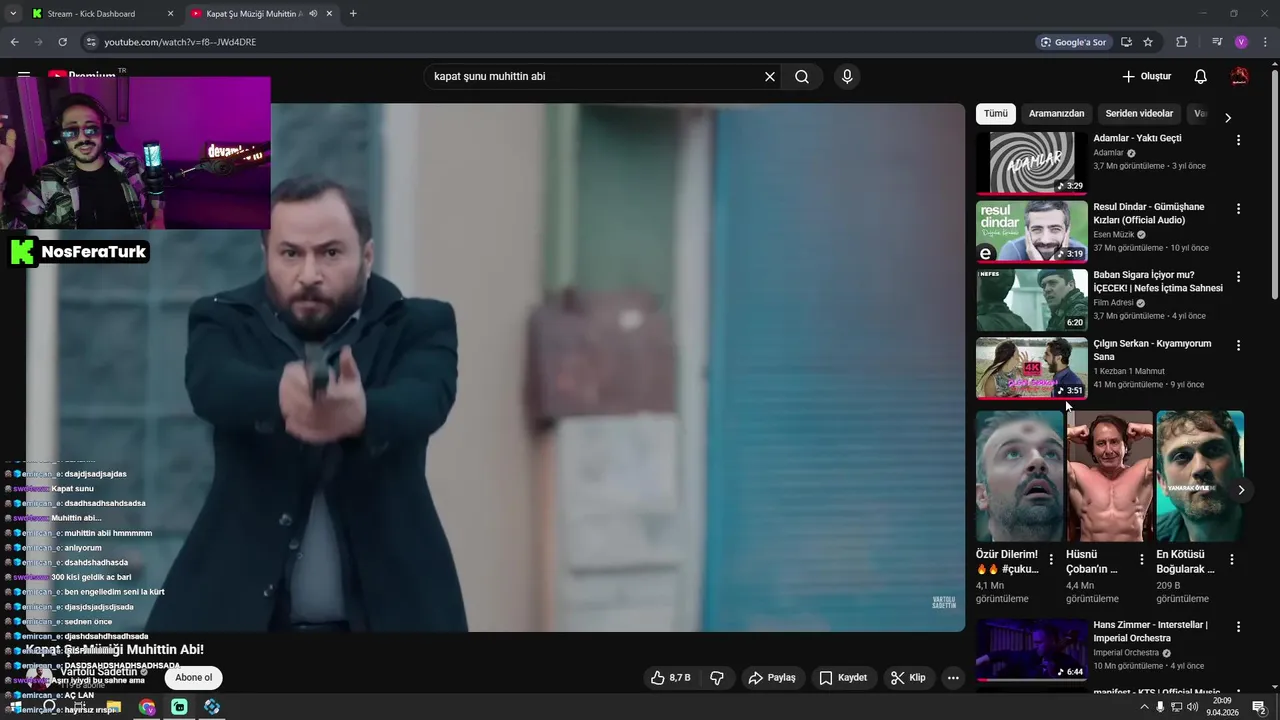Select the Aramanızdan filter chip
1280x720 pixels.
pos(1056,114)
